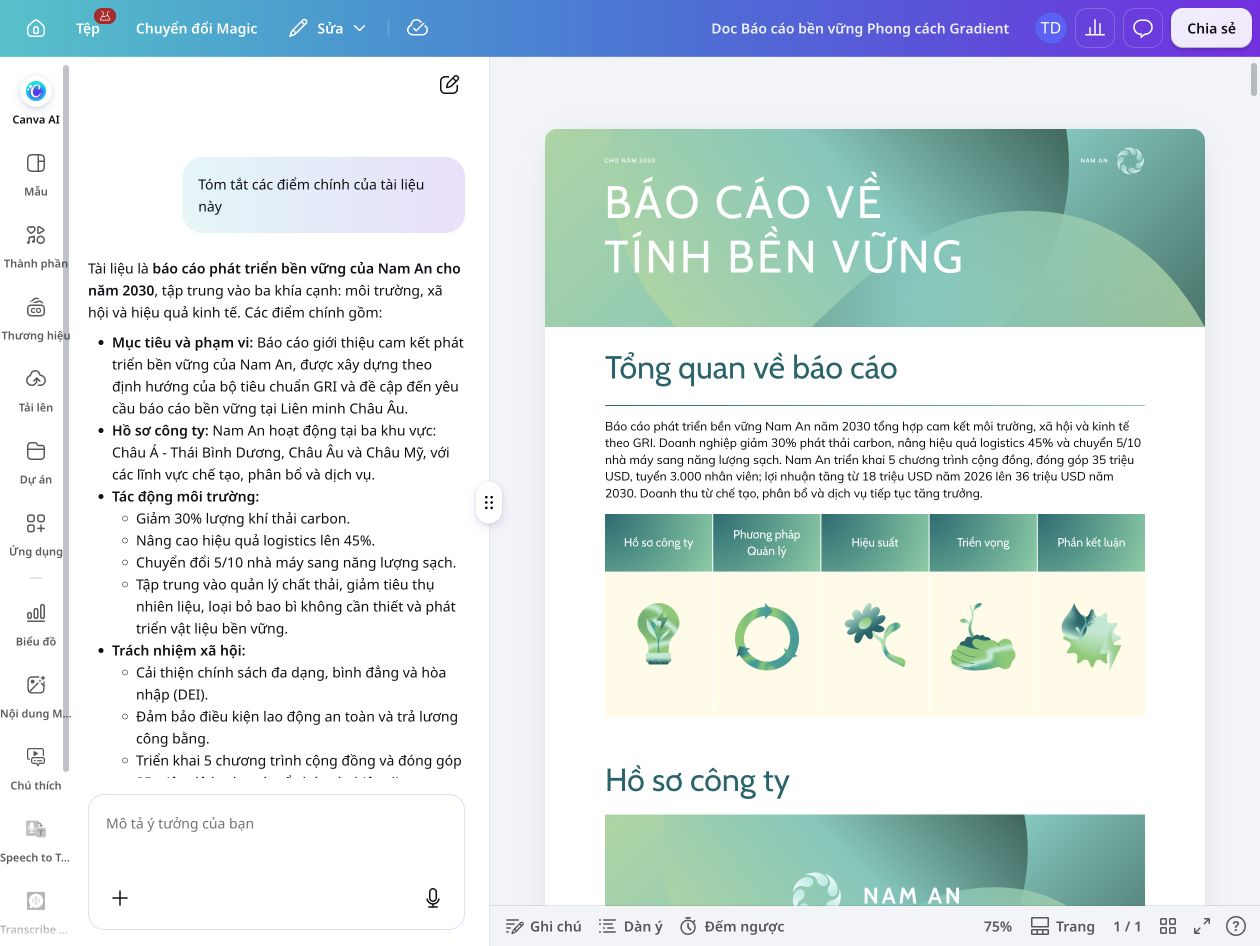Open the Tệp menu
1260x946 pixels.
(88, 28)
